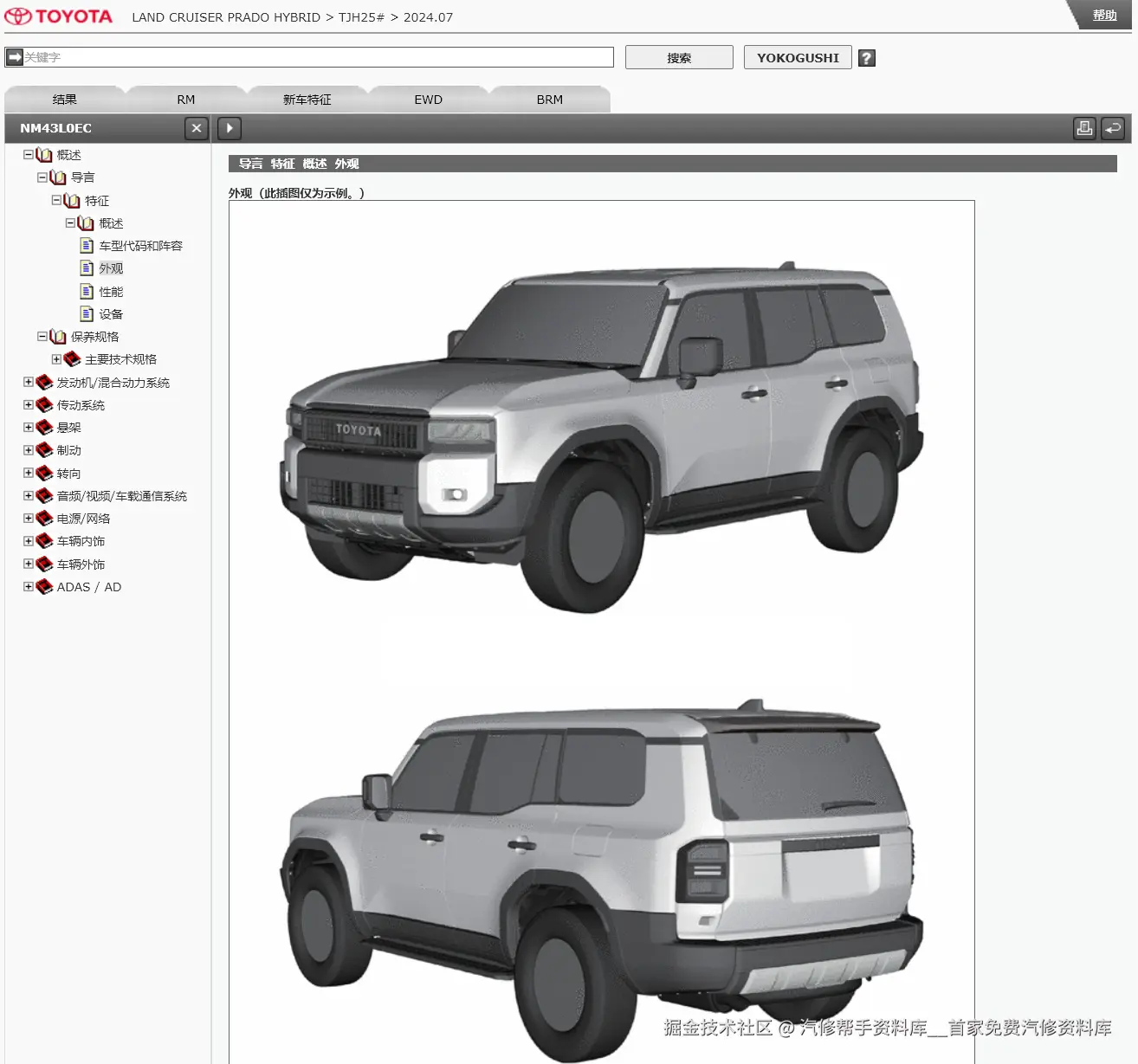Select the 转向 tree label
Viewport: 1138px width, 1064px height.
coord(68,474)
